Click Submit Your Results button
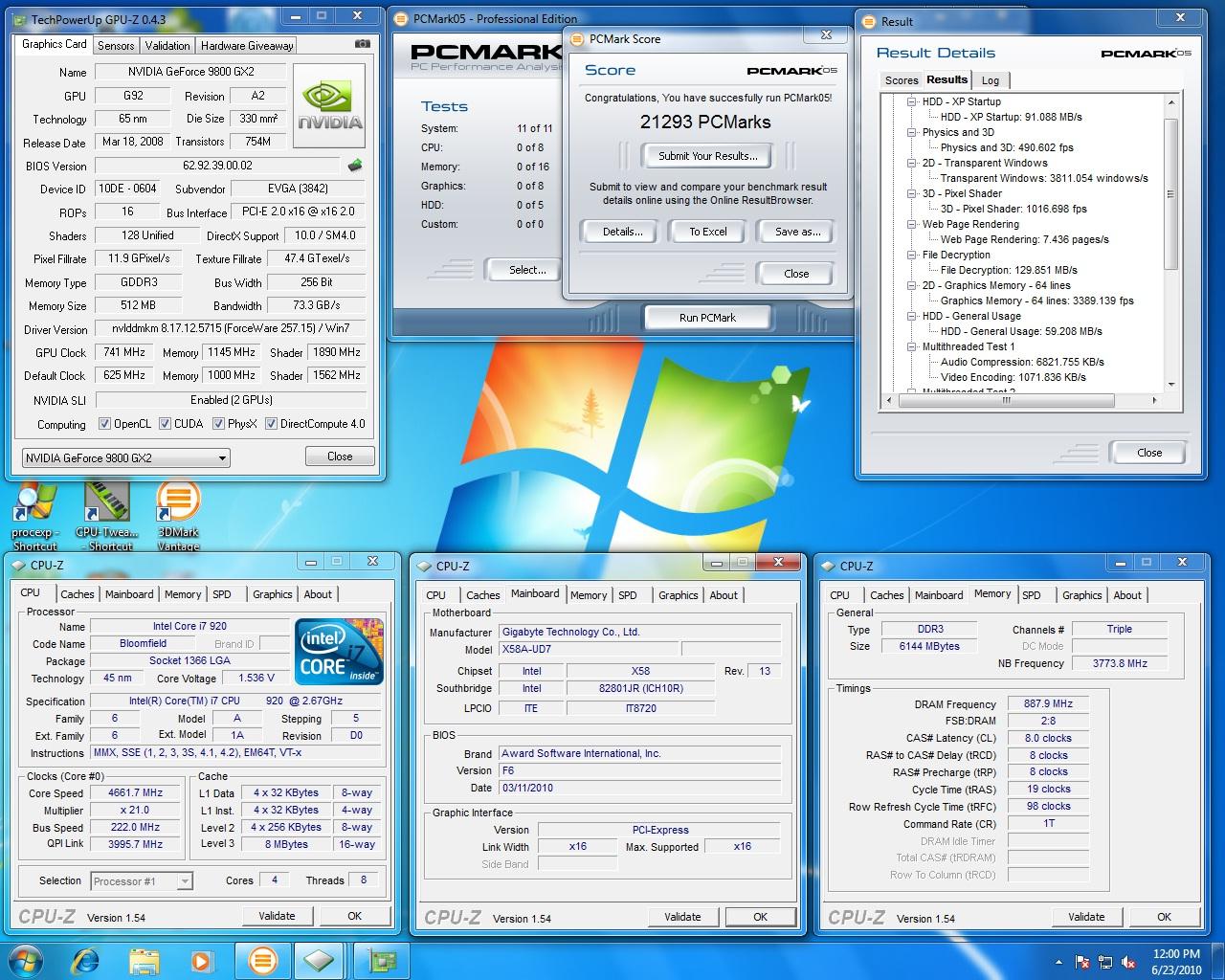 (x=708, y=156)
